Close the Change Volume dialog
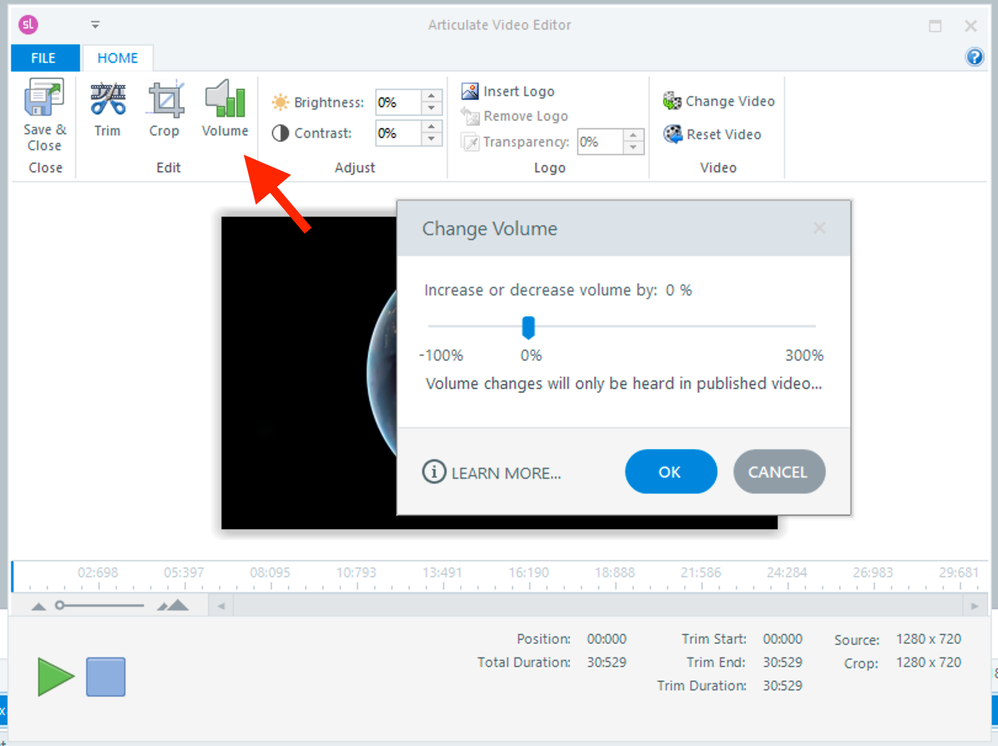 pyautogui.click(x=819, y=228)
